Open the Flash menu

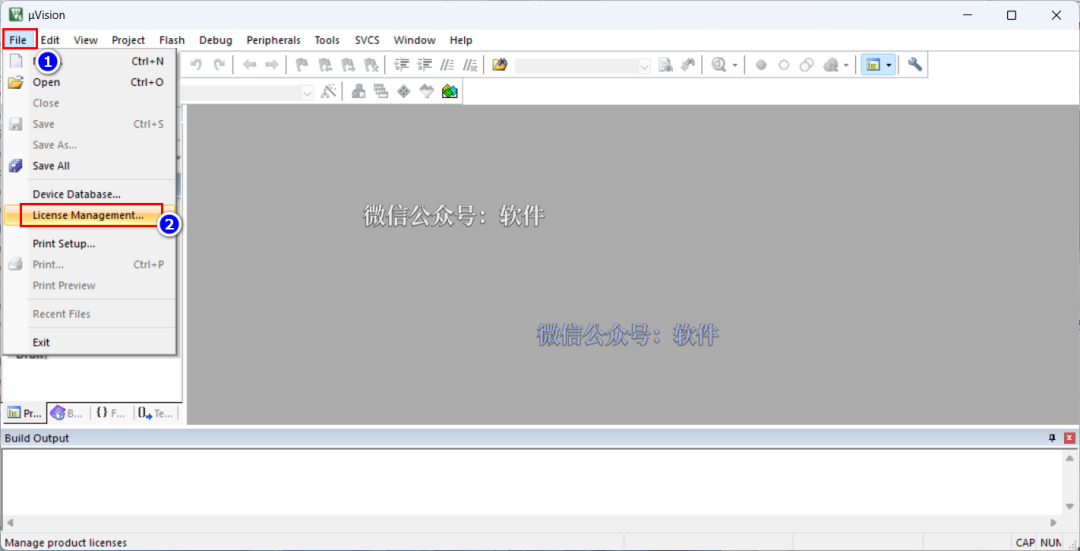coord(172,40)
